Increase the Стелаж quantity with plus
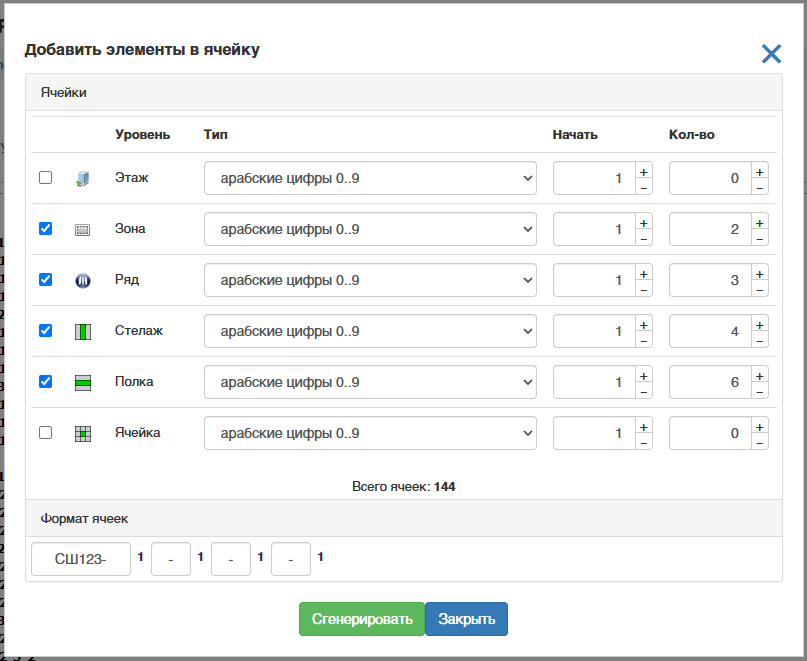 pos(760,325)
